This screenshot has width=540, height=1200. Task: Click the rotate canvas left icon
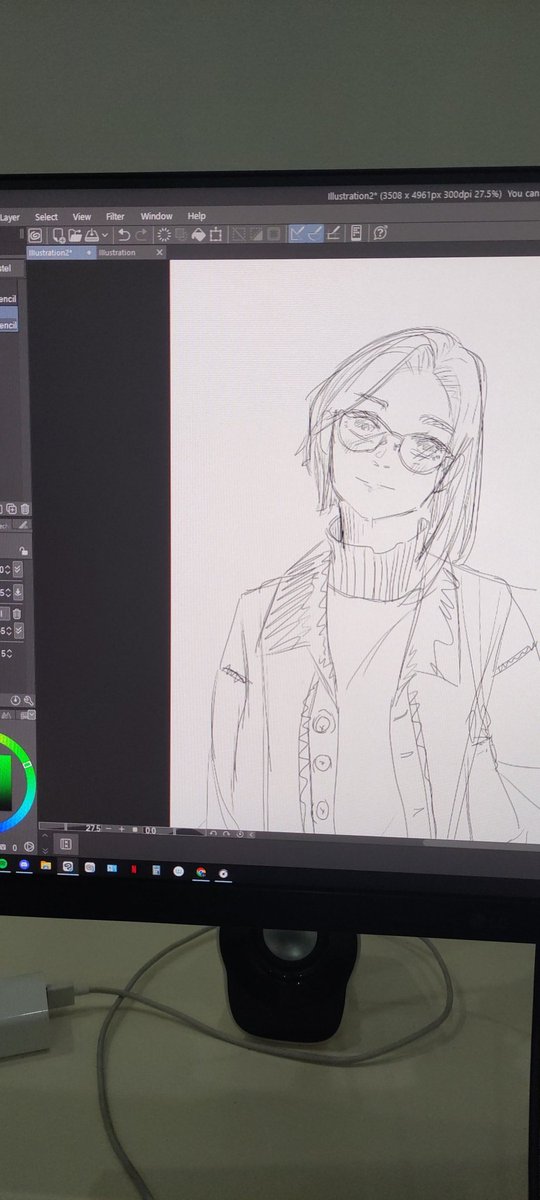(x=213, y=833)
